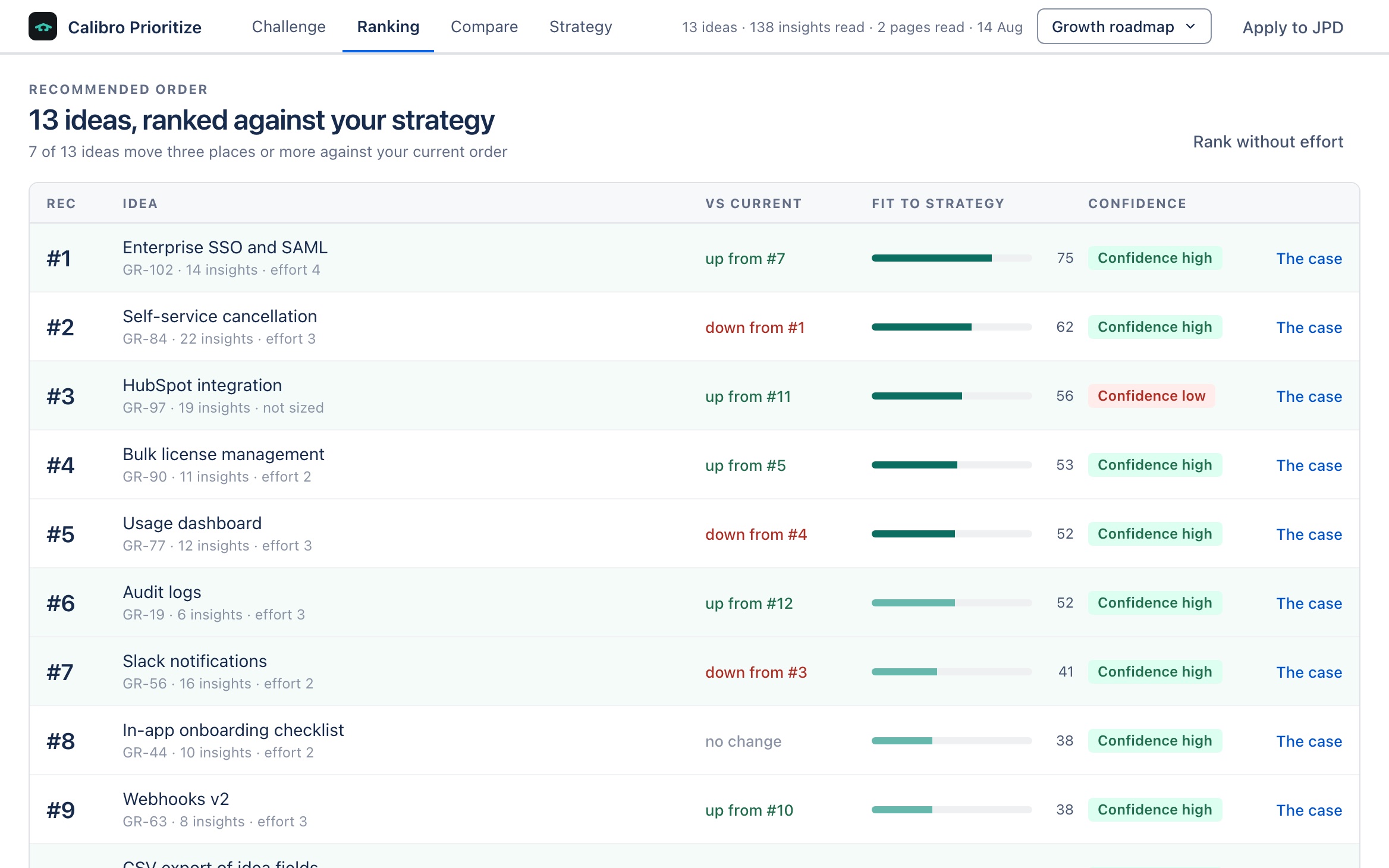Open The case for Slack notifications
Viewport: 1389px width, 868px height.
tap(1309, 672)
